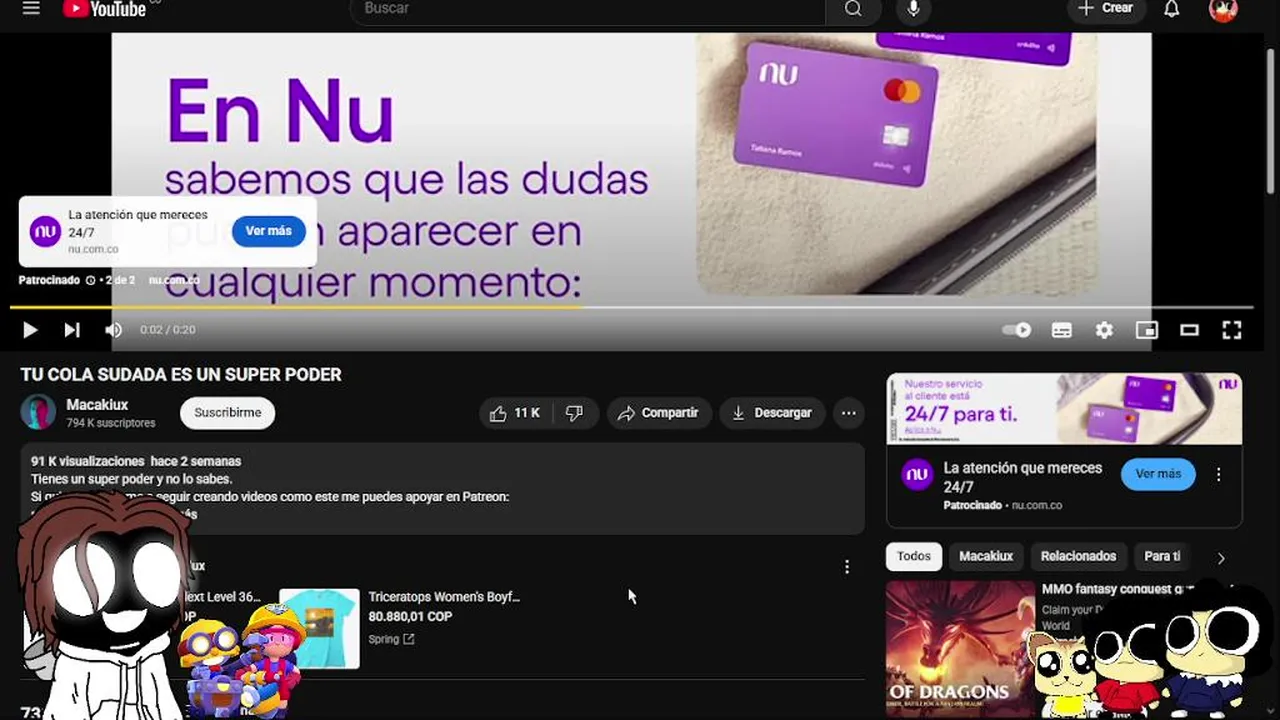Screen dimensions: 1280x720
Task: Seek on the yellow ad progress bar
Action: [x=631, y=307]
